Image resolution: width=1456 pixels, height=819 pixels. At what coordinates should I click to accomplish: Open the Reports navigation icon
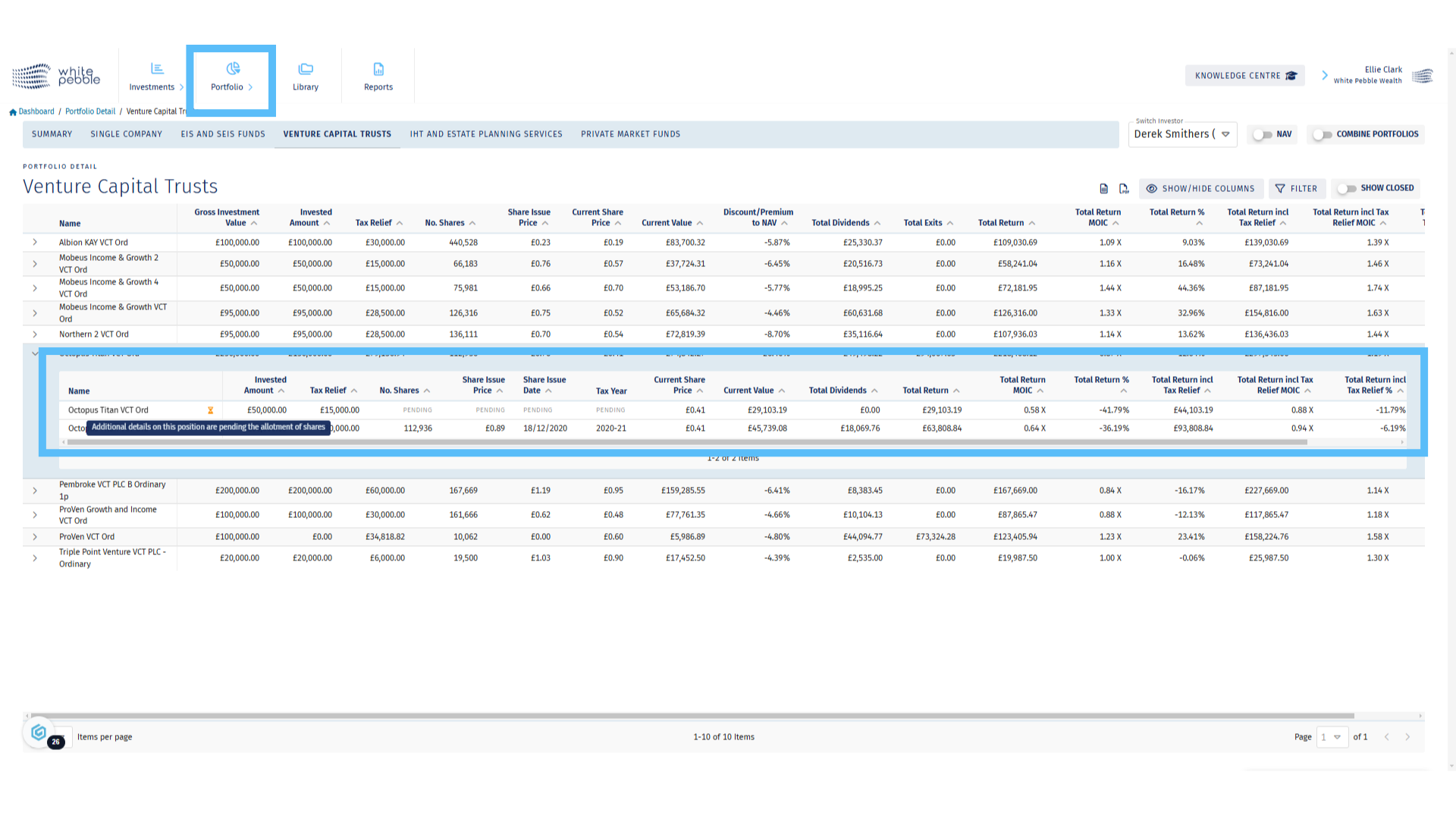click(378, 69)
